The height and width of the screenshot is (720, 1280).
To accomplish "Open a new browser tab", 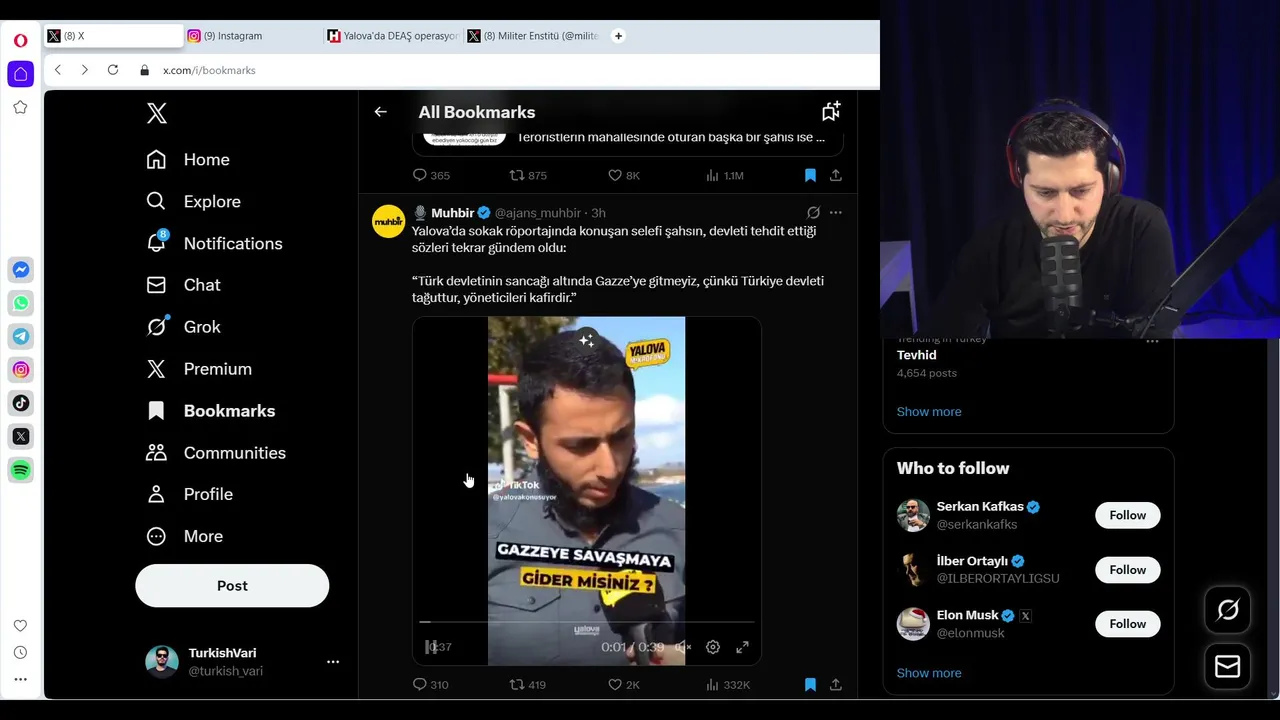I will tap(618, 36).
